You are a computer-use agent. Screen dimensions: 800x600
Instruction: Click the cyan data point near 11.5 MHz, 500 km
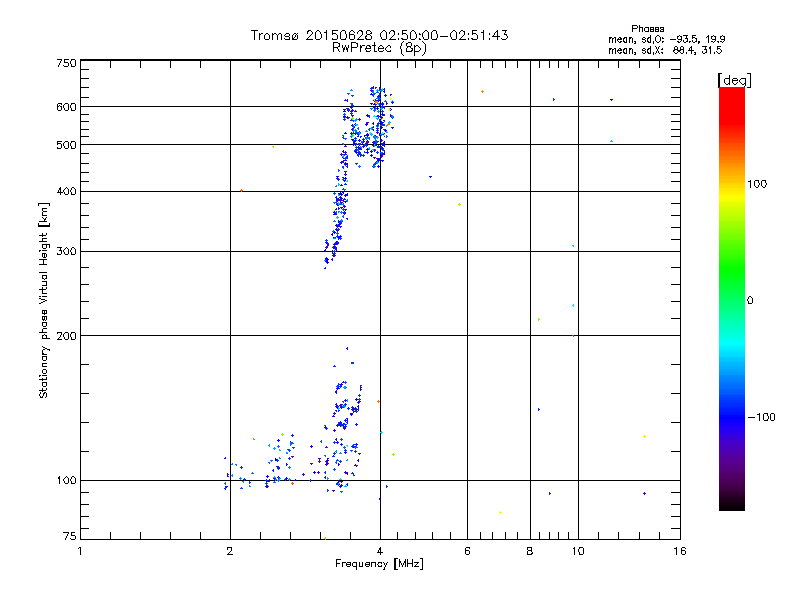tap(611, 141)
